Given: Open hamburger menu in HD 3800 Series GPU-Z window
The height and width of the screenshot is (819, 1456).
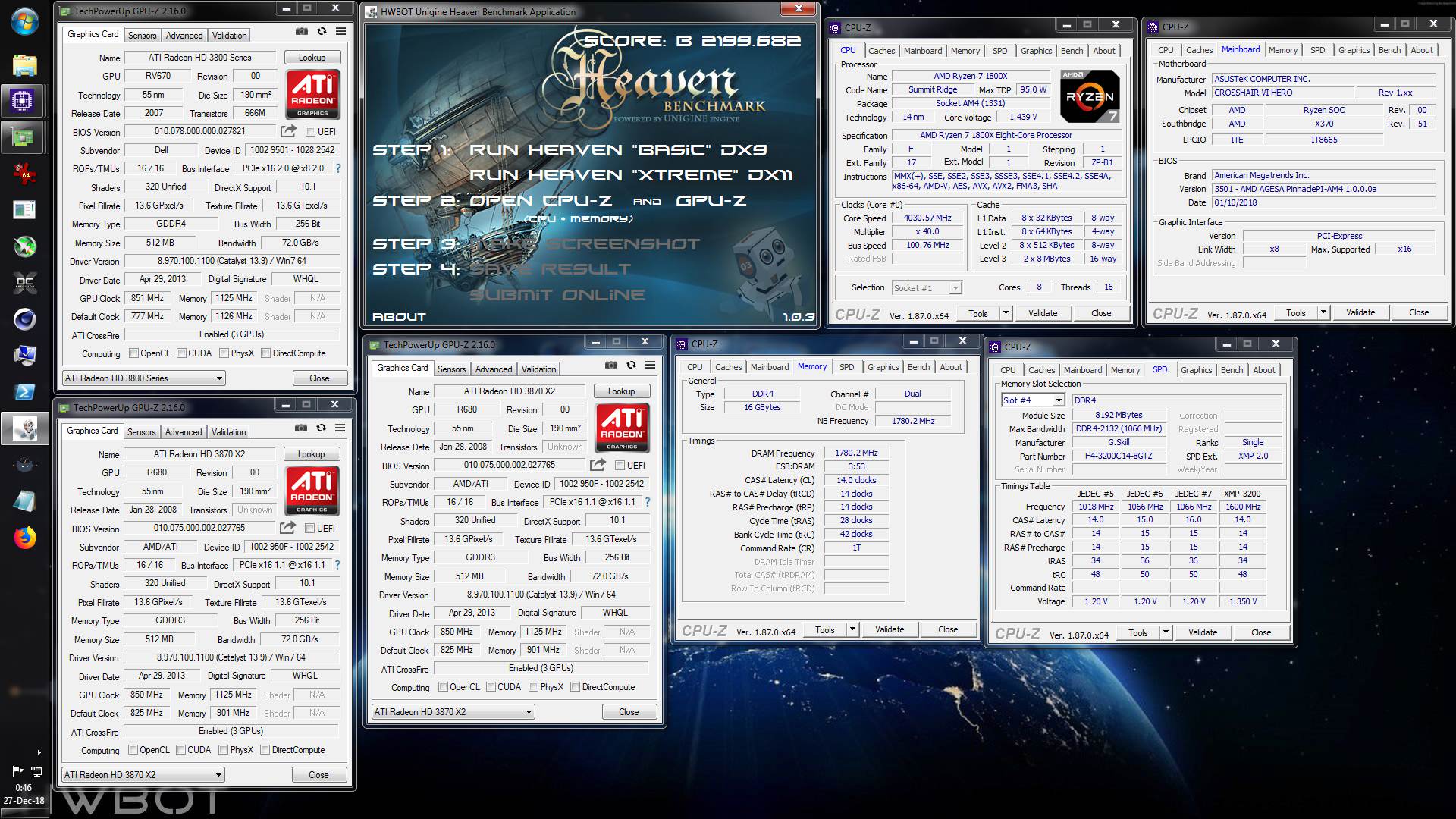Looking at the screenshot, I should (x=340, y=32).
